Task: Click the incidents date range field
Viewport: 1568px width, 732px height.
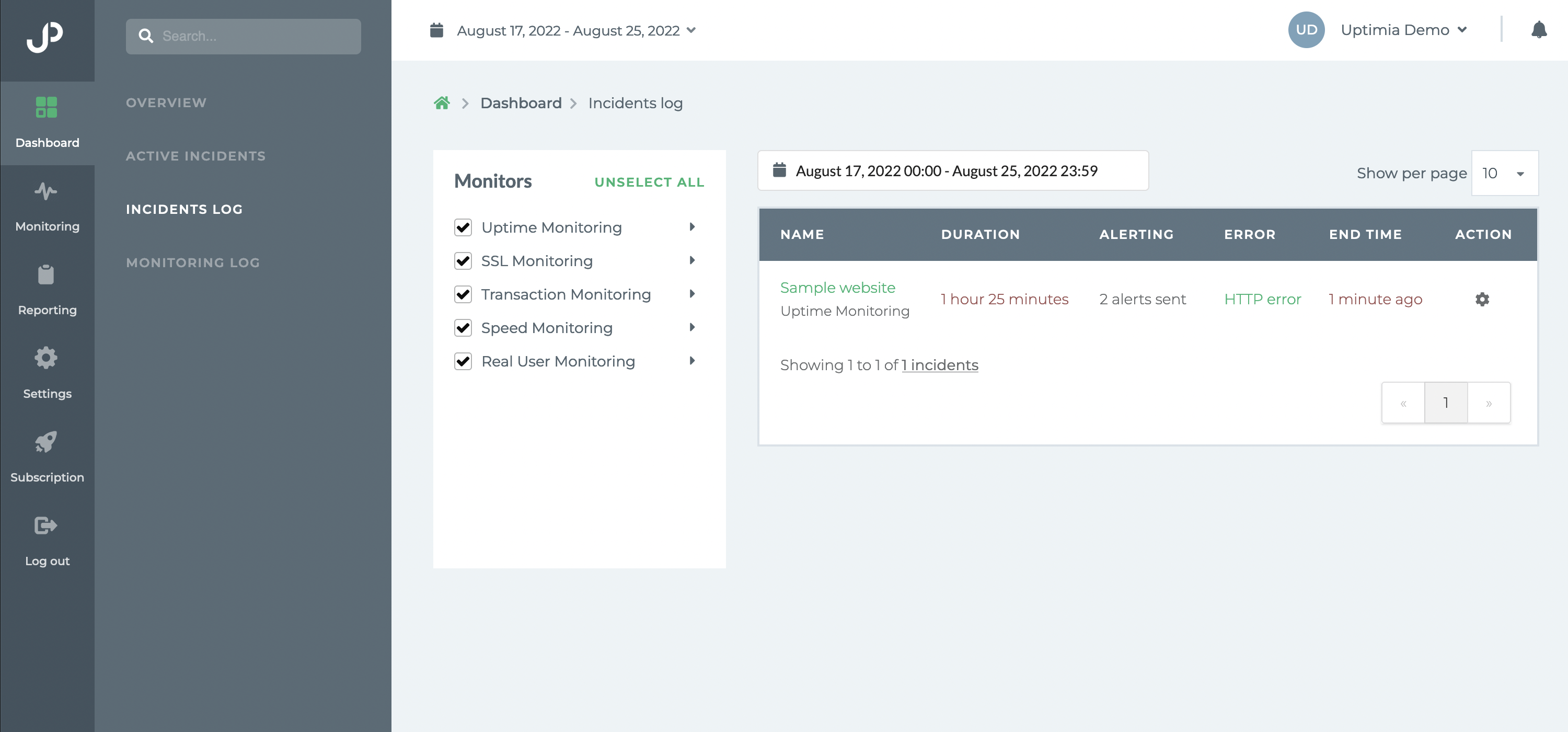Action: pos(952,171)
